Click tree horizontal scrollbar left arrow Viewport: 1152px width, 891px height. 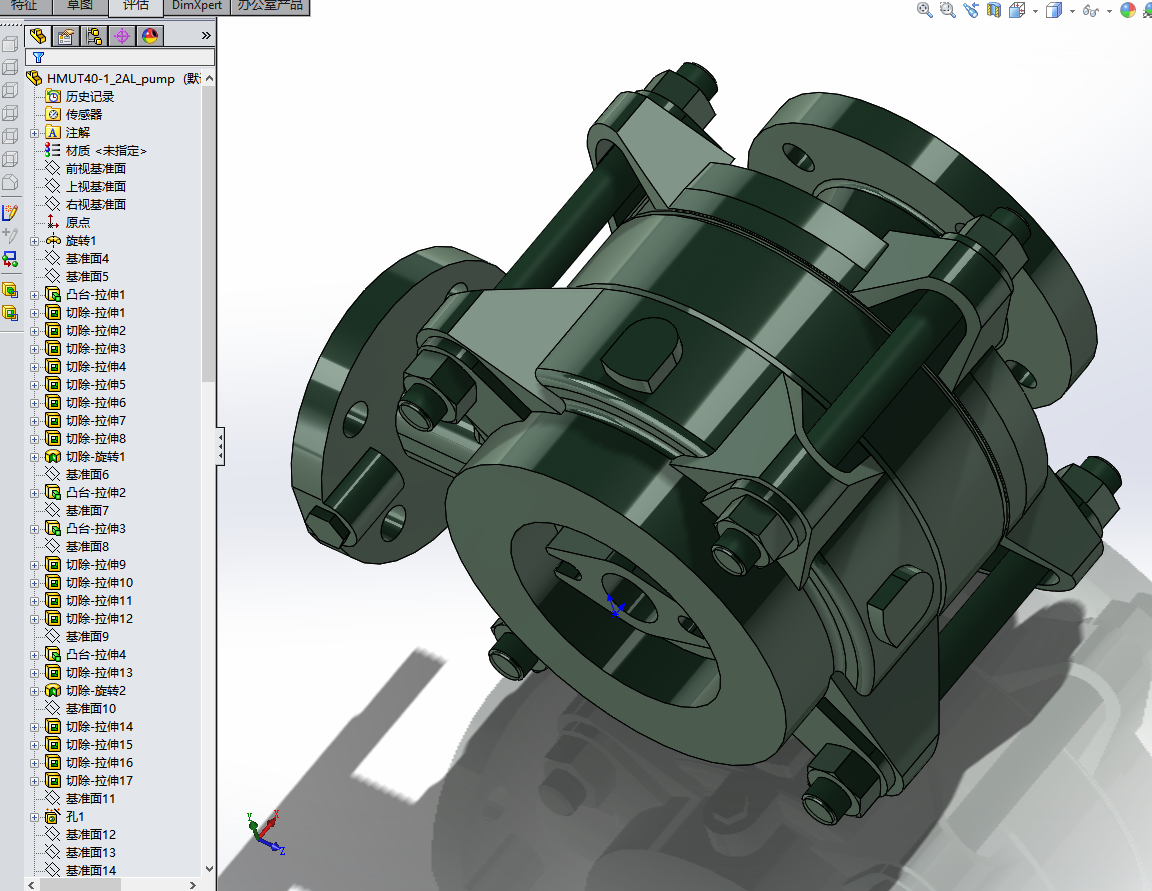pos(31,885)
